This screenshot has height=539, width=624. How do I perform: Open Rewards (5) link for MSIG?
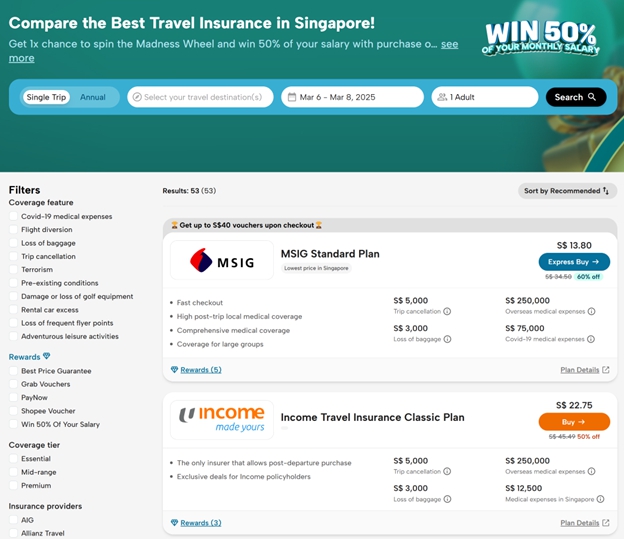coord(201,370)
